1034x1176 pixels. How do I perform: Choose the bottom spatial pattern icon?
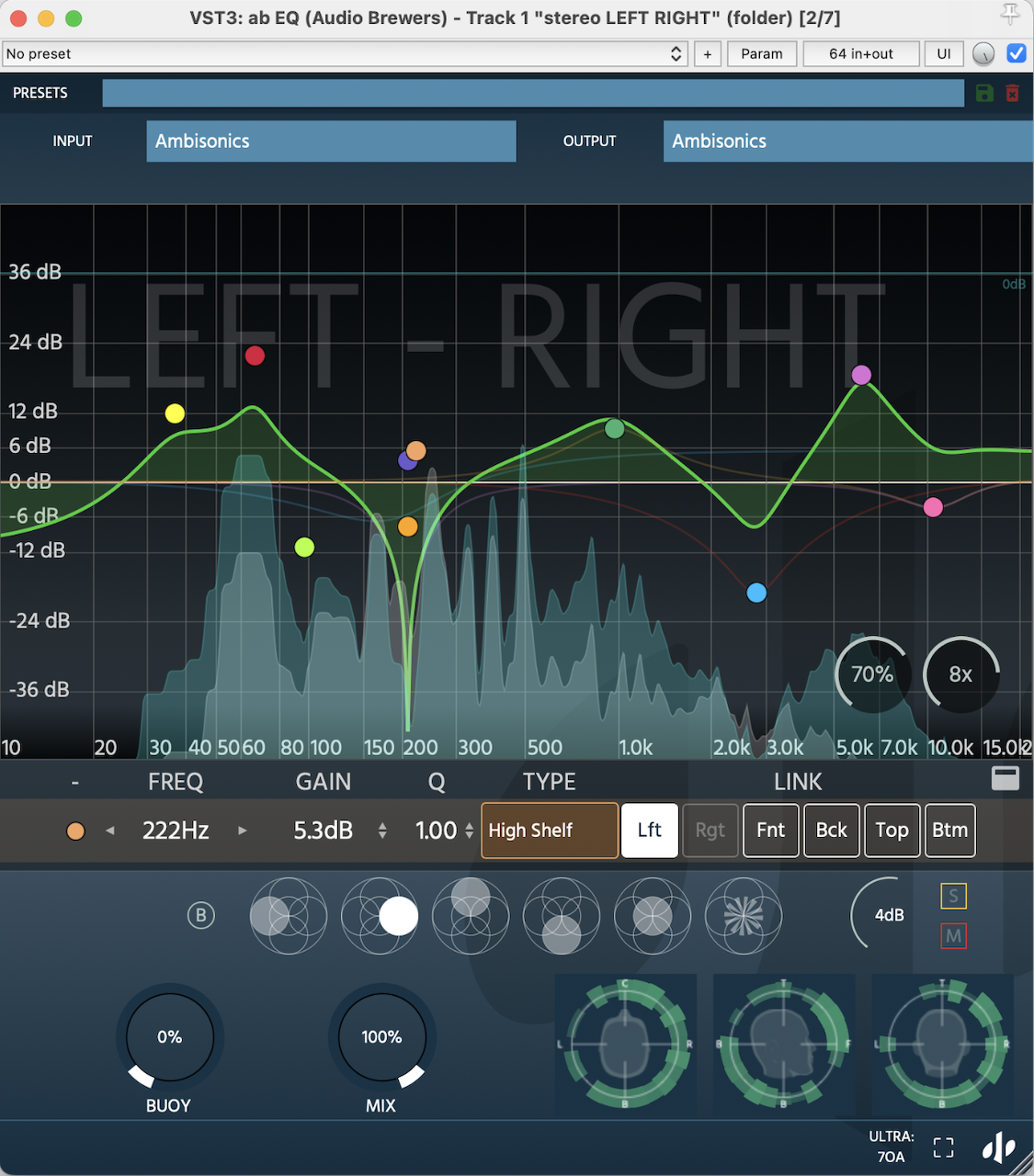point(562,916)
